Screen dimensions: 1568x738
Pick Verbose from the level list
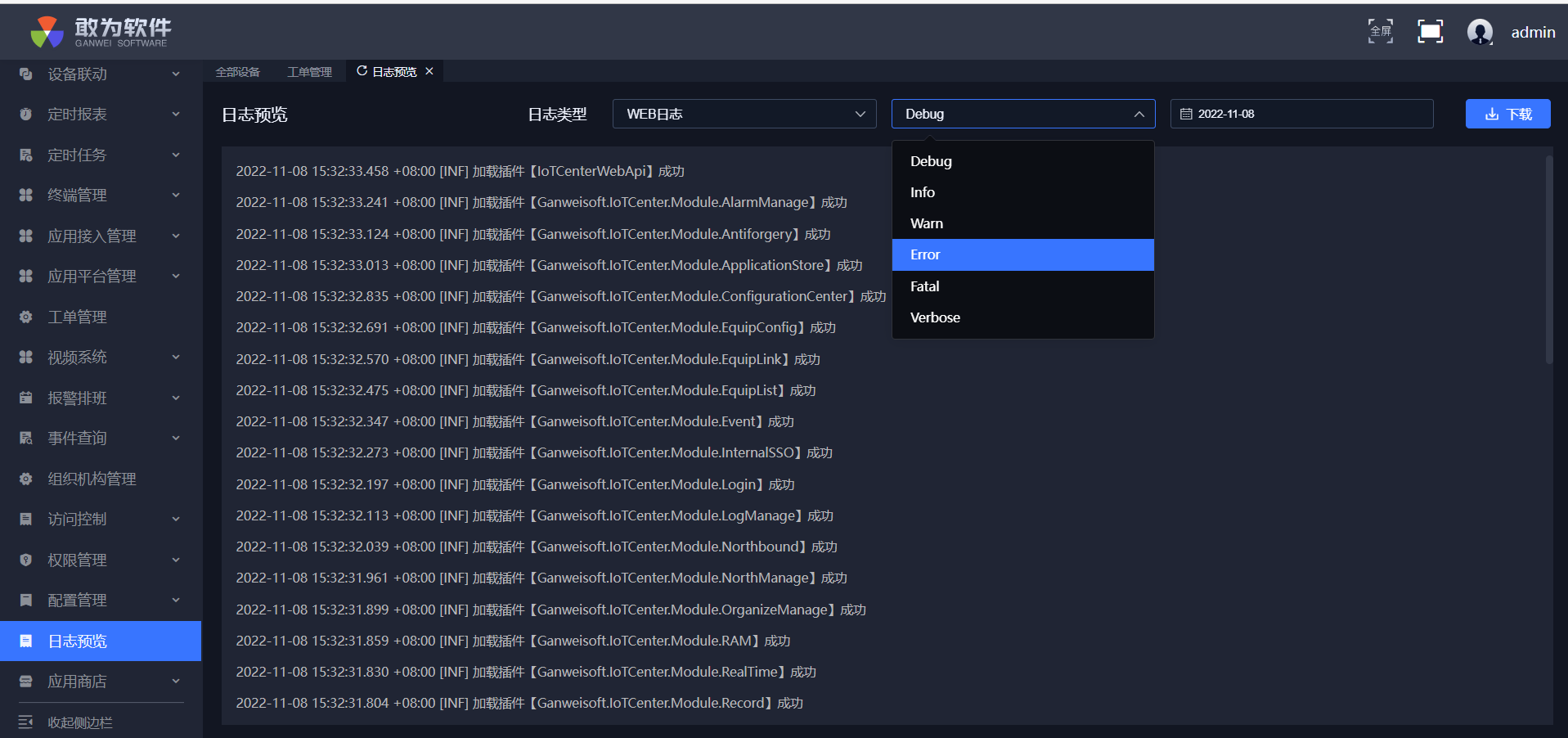(x=1023, y=317)
